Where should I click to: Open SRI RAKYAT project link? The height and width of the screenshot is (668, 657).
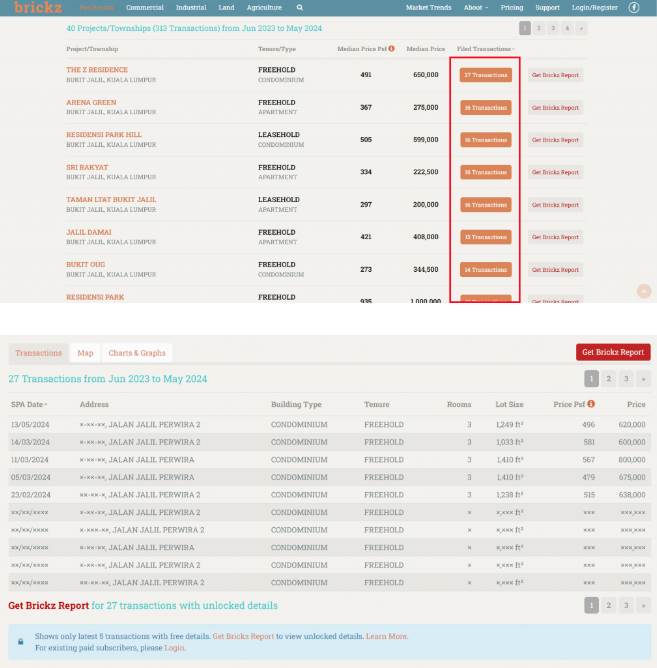87,167
